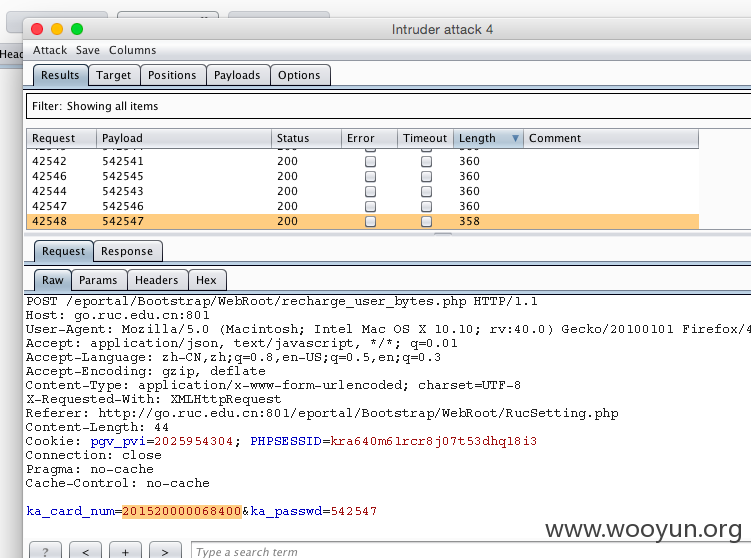Click the PHPSESSID cookie value
751x558 pixels.
point(433,442)
